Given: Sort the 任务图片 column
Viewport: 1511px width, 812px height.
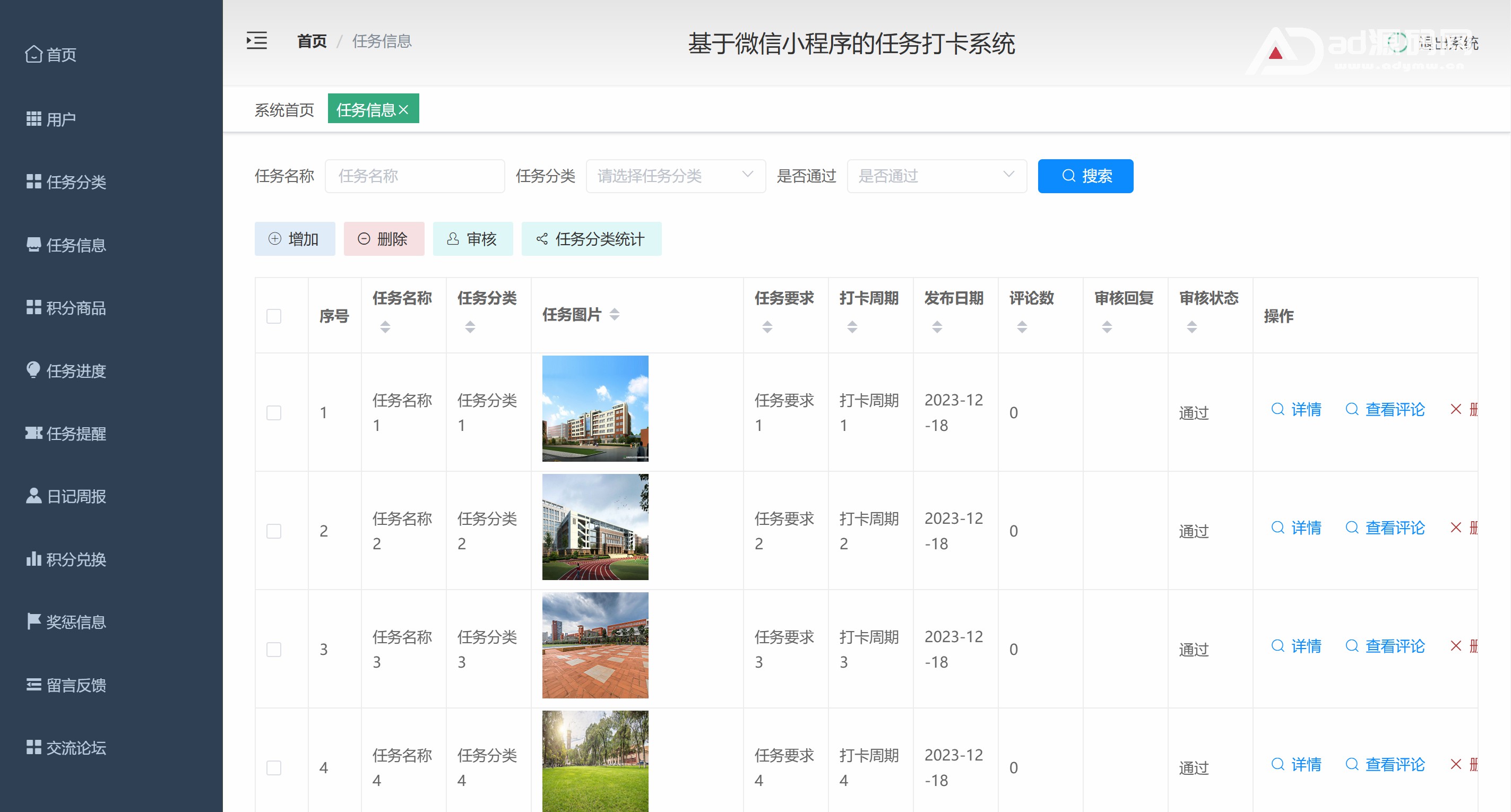Looking at the screenshot, I should [614, 315].
